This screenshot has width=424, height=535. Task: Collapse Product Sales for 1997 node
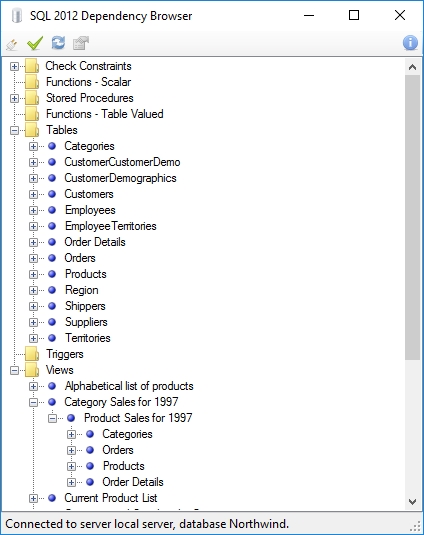point(53,418)
